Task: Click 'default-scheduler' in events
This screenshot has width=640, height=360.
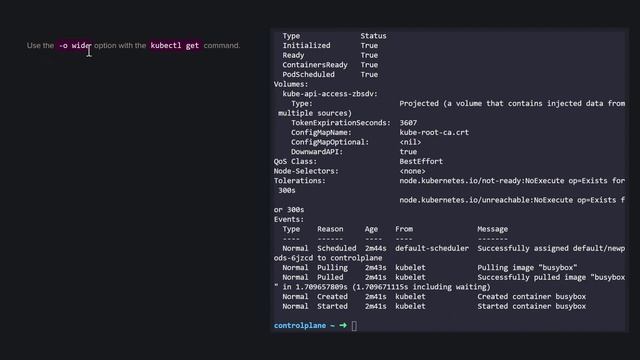Action: [432, 248]
